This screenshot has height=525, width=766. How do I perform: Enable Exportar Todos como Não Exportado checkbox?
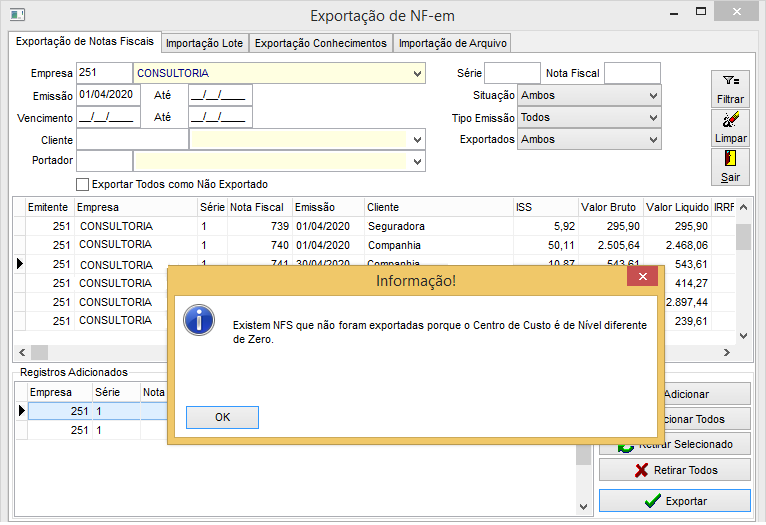[x=83, y=184]
